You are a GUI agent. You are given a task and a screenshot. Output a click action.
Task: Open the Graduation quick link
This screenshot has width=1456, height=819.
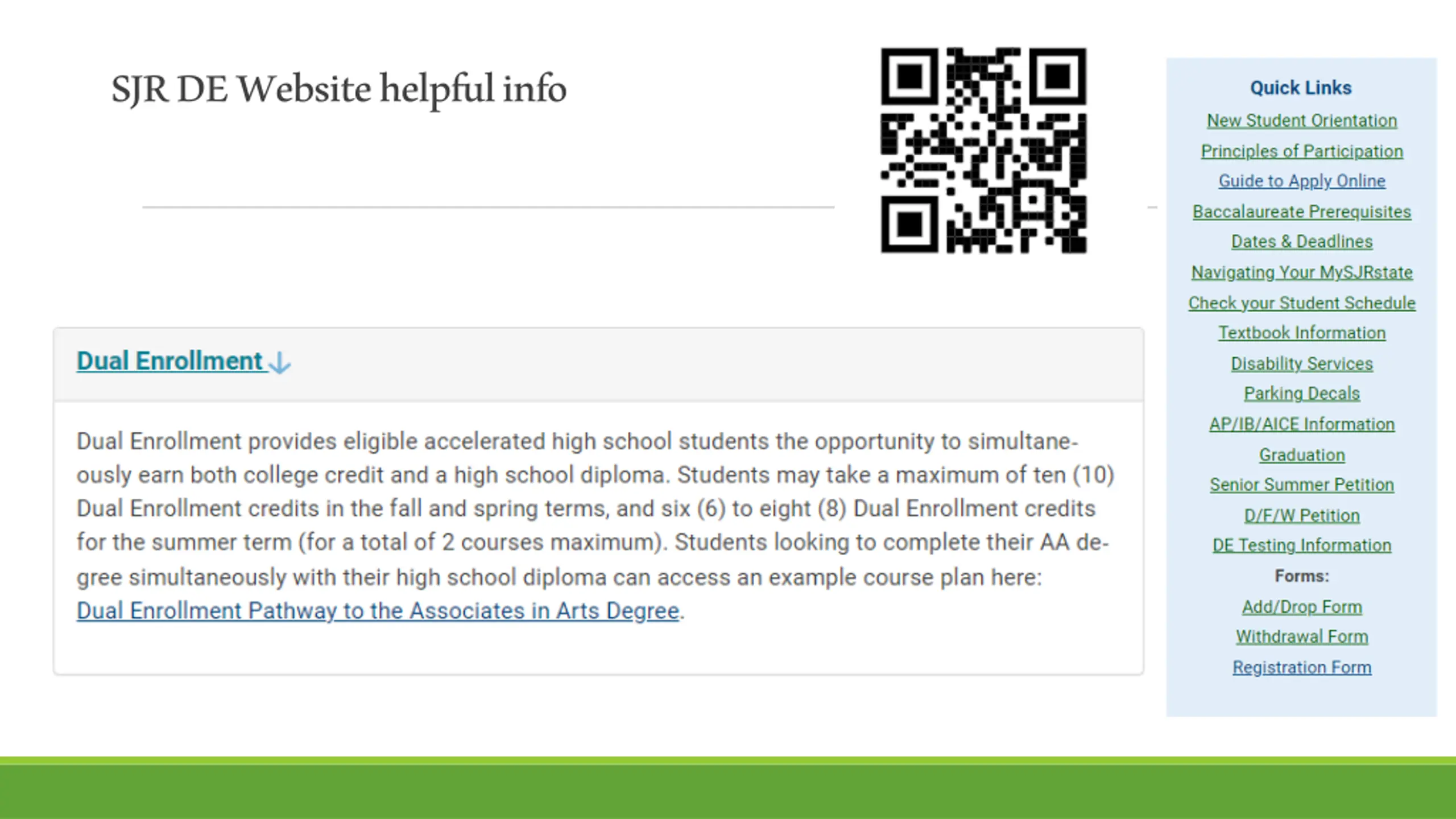tap(1302, 455)
